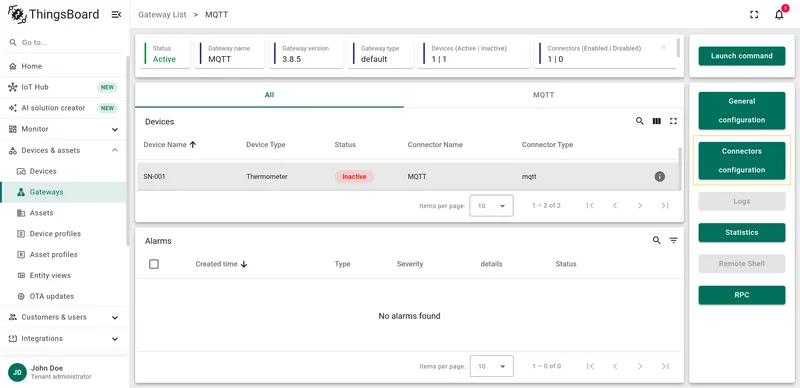
Task: Jump to Alarms table first page
Action: [590, 366]
